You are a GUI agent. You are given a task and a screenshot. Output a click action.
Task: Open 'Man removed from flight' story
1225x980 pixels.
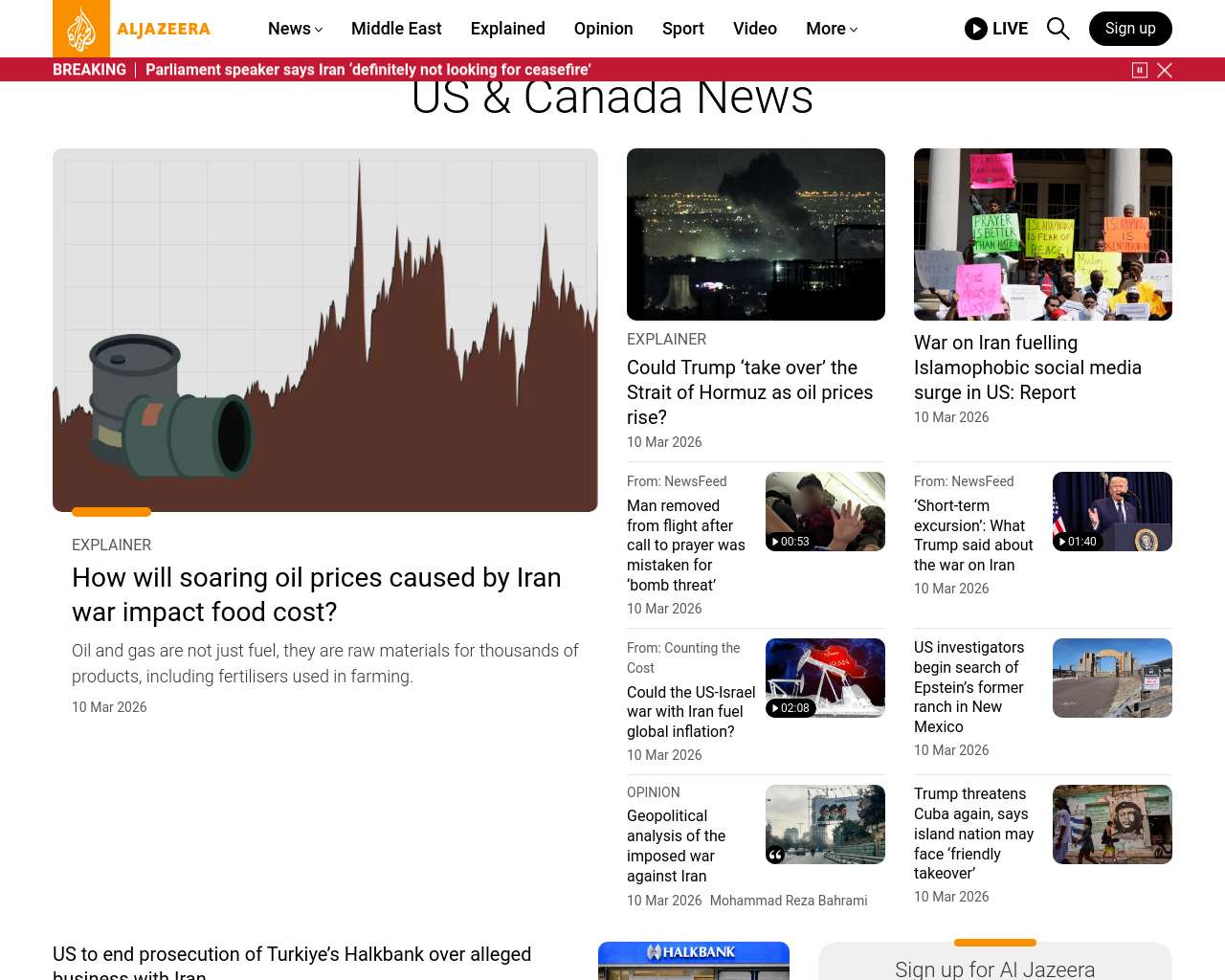(686, 546)
